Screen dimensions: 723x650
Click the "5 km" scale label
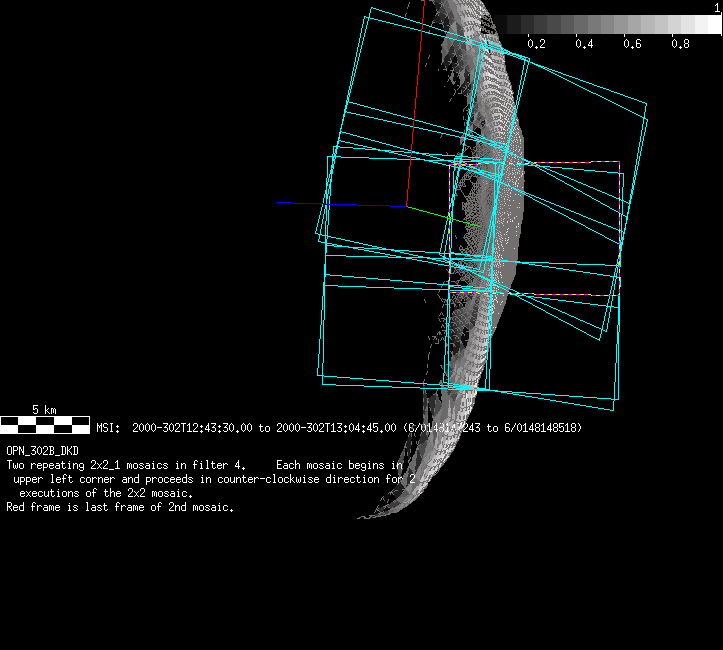tap(44, 409)
